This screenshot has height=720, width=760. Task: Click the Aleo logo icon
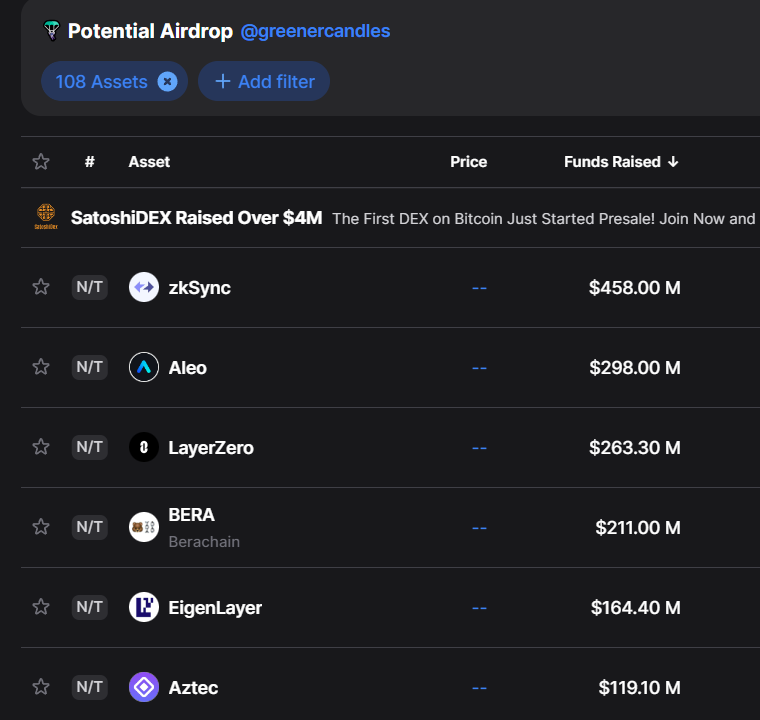pyautogui.click(x=144, y=367)
